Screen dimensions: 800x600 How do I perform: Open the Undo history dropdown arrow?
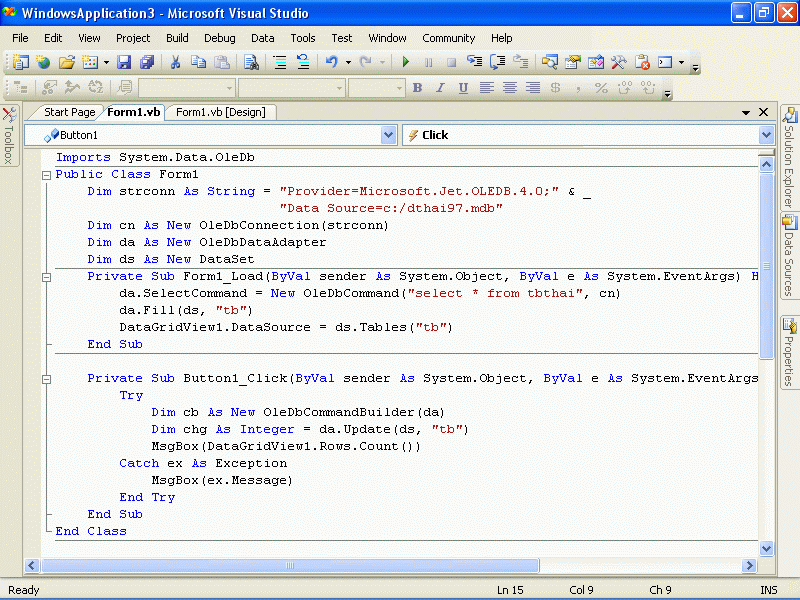tap(348, 62)
